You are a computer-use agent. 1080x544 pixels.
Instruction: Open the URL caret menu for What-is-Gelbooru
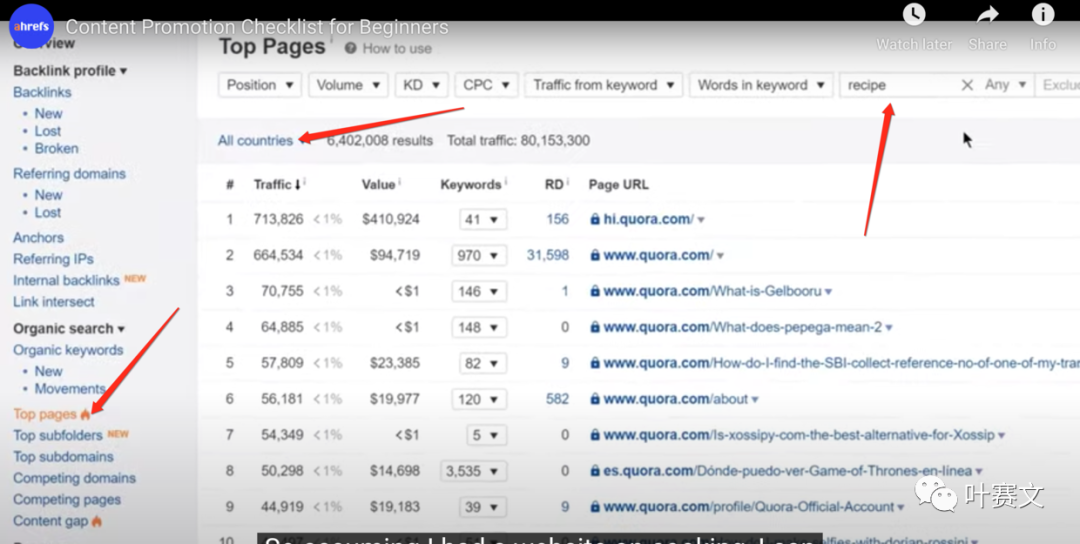tap(828, 291)
